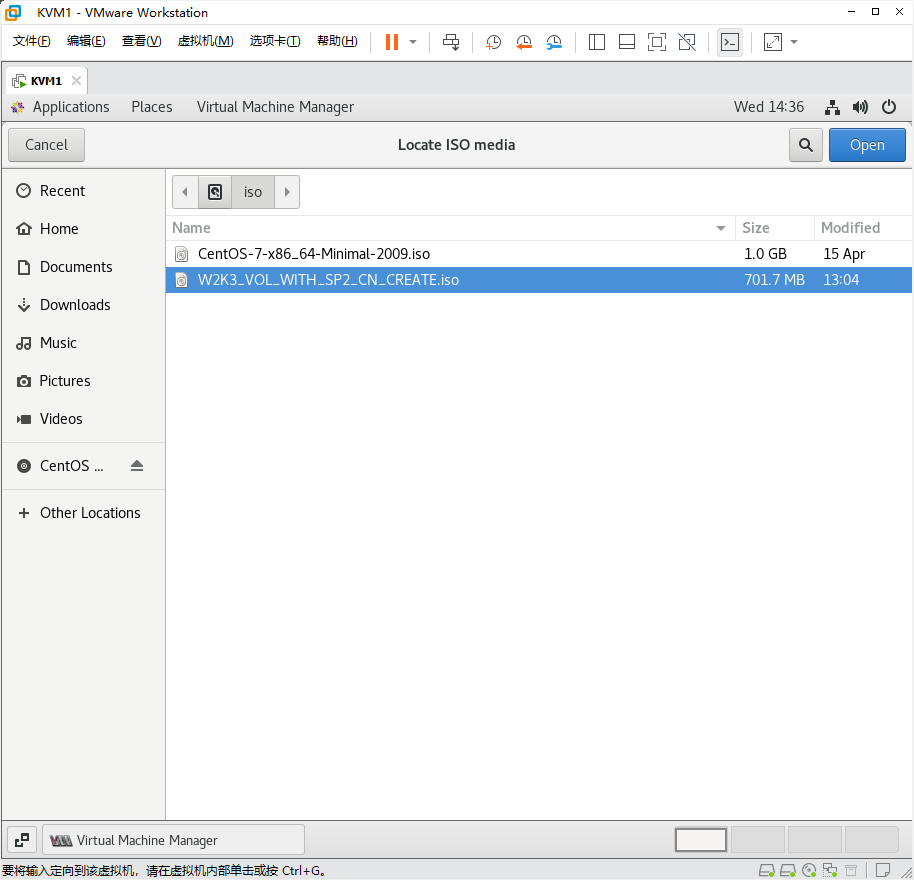
Task: Click the iso path segment button
Action: click(252, 192)
